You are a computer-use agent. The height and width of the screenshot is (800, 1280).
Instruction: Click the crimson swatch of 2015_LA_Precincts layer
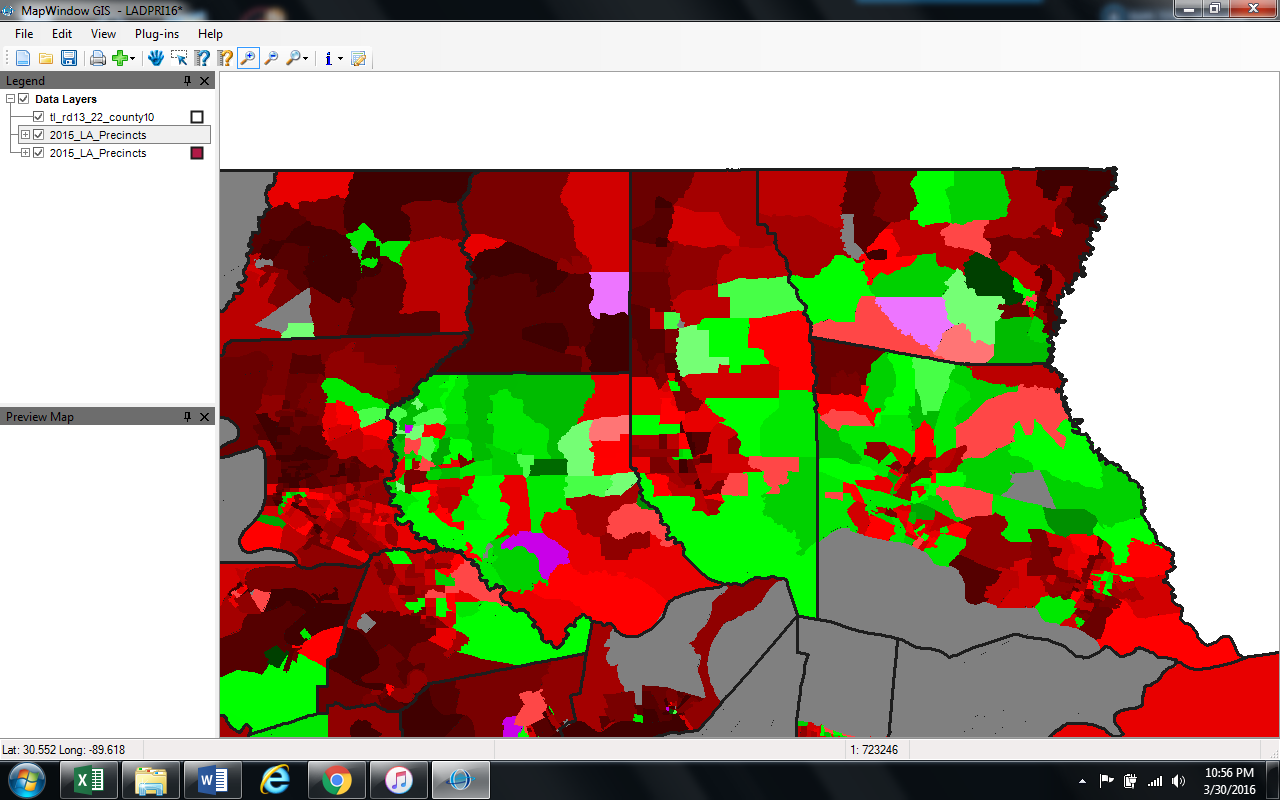point(197,153)
